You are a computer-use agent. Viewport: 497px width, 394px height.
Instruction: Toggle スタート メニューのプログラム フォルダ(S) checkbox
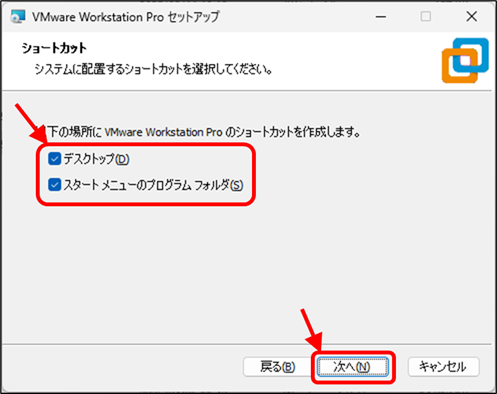(54, 184)
